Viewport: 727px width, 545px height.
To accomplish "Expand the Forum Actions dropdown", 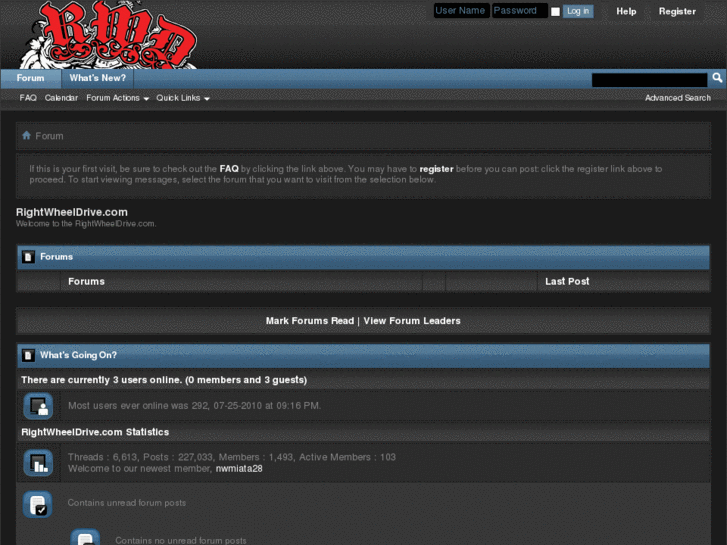I will tap(117, 98).
